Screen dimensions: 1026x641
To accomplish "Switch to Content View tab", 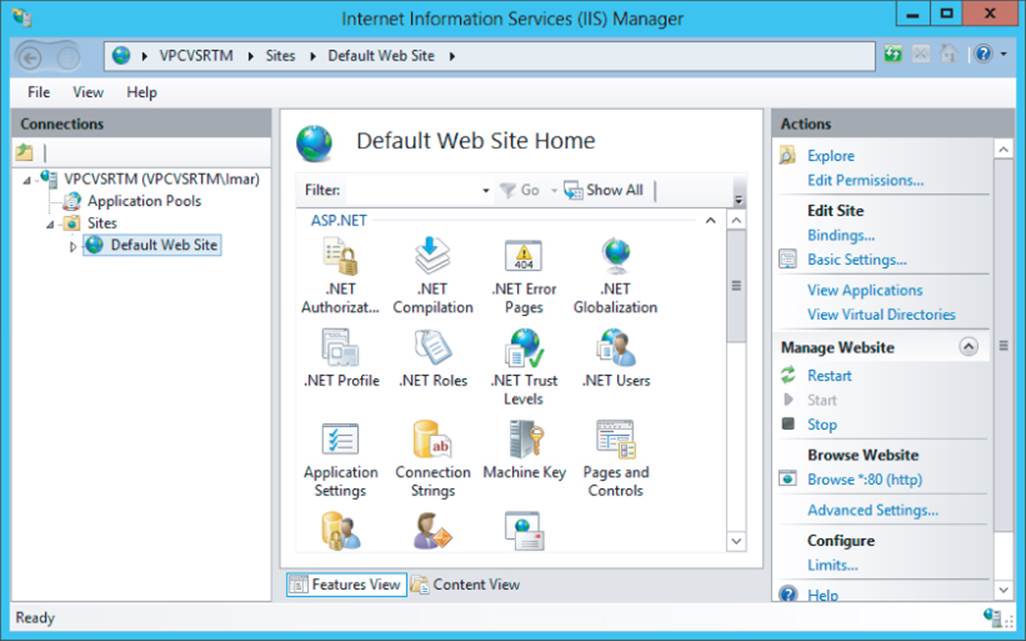I will pos(465,584).
